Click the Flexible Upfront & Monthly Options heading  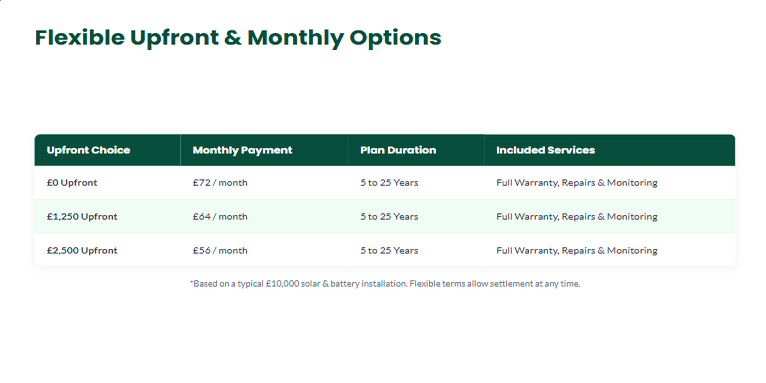[238, 38]
